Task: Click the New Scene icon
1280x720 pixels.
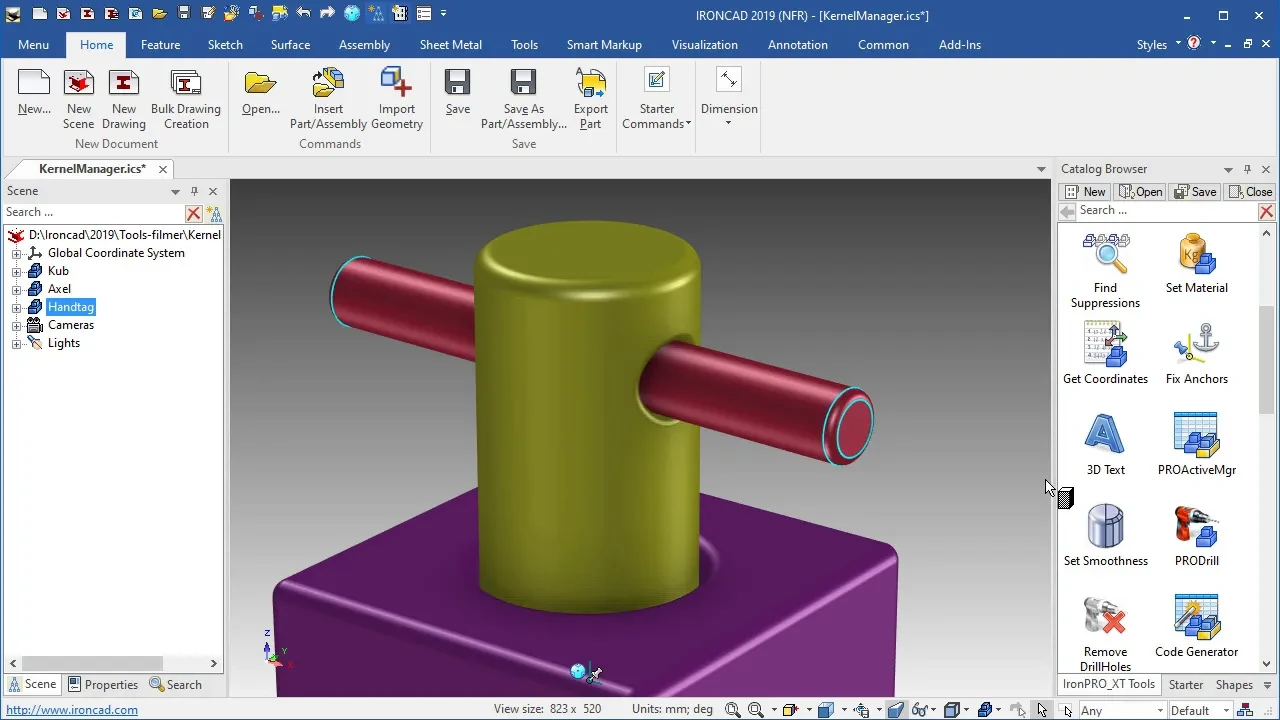Action: pyautogui.click(x=79, y=84)
